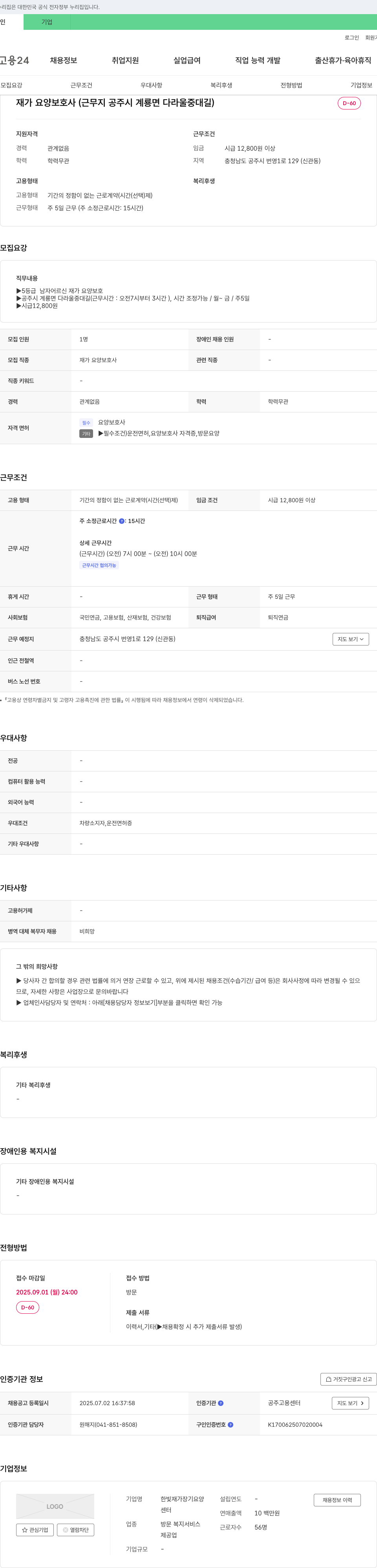Click 근로자수 value 56명
The image size is (377, 1568).
(x=261, y=1527)
